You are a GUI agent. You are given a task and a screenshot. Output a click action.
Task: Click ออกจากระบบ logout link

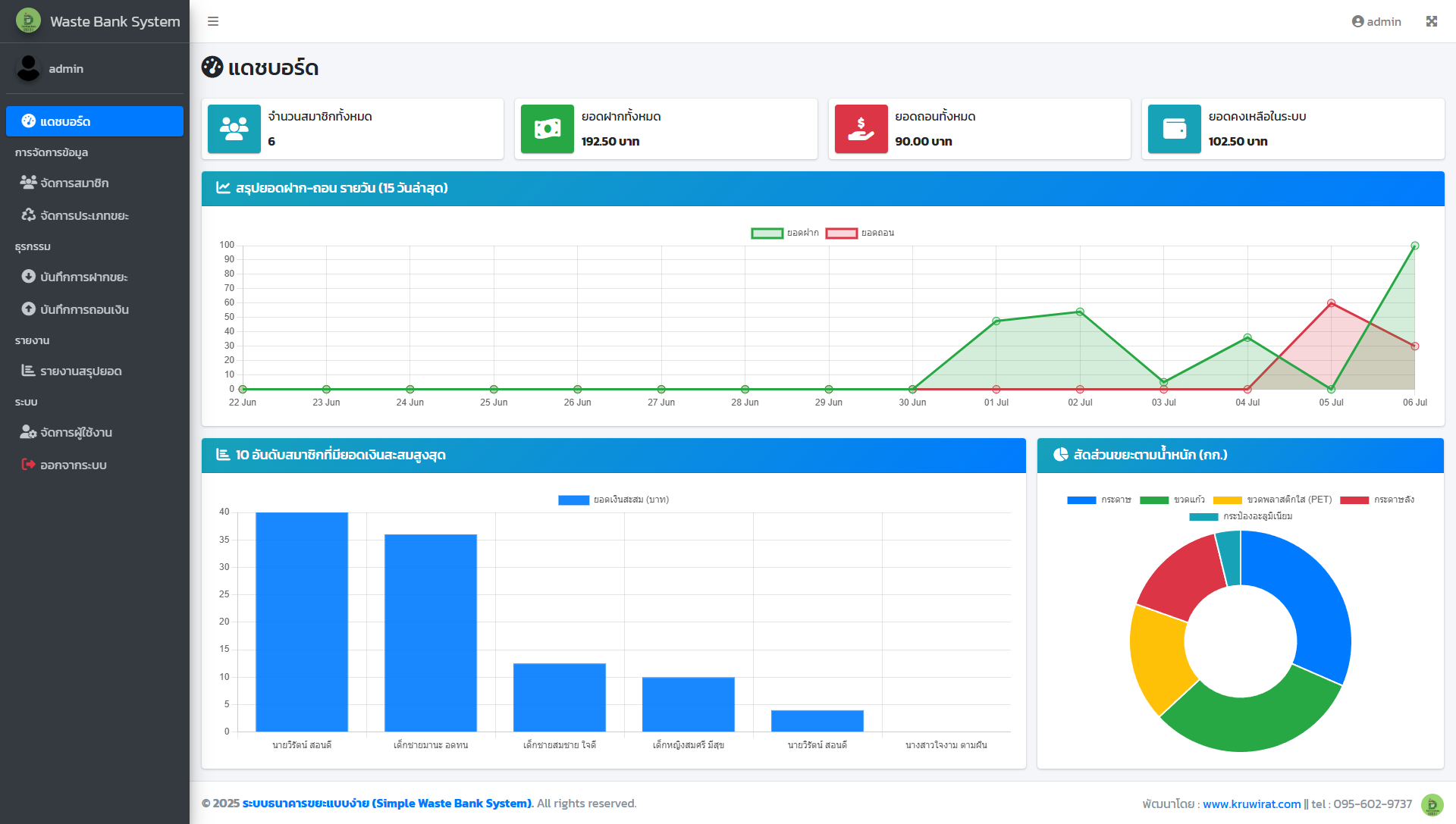73,465
